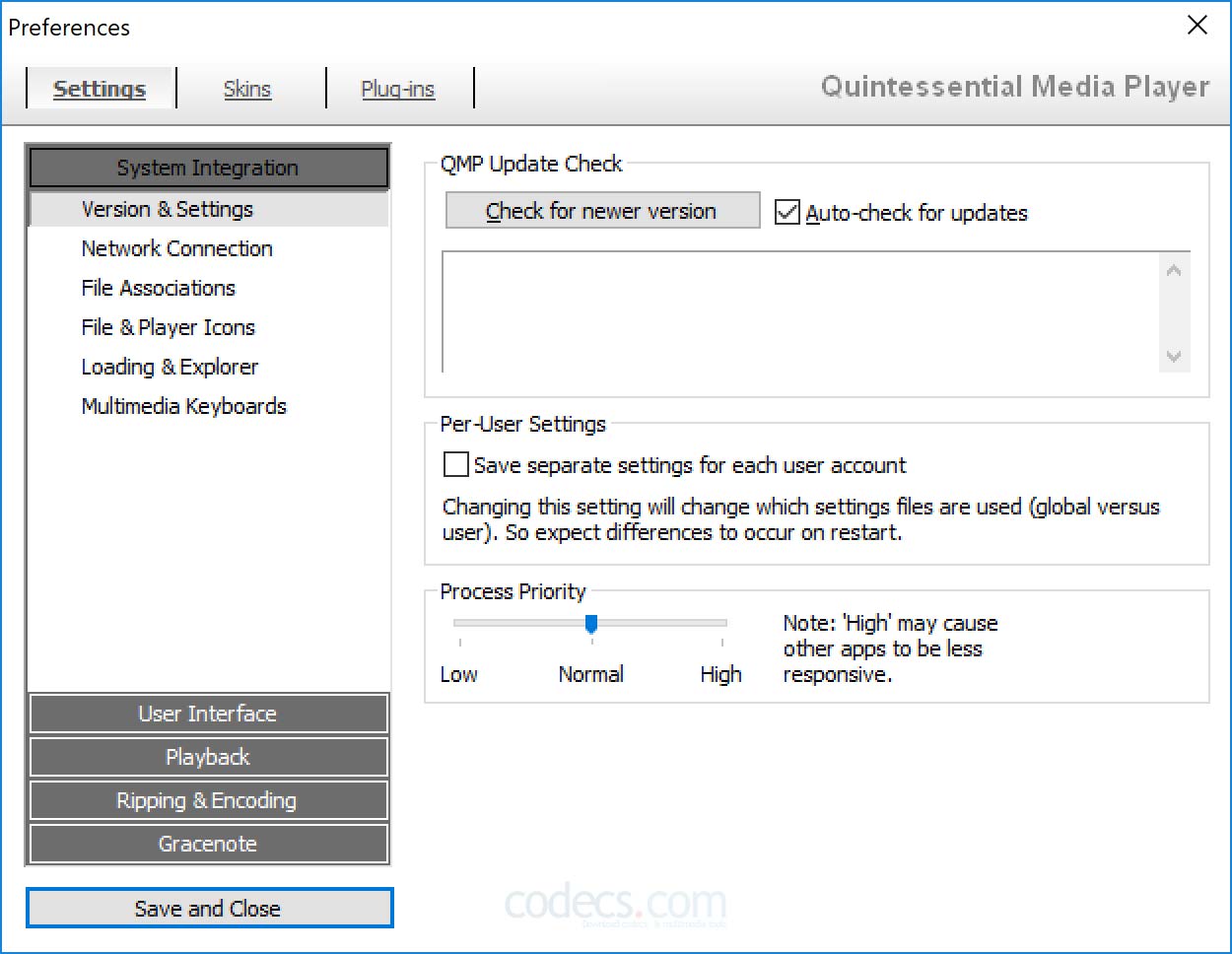Switch to the Settings tab
This screenshot has width=1232, height=954.
[x=100, y=89]
